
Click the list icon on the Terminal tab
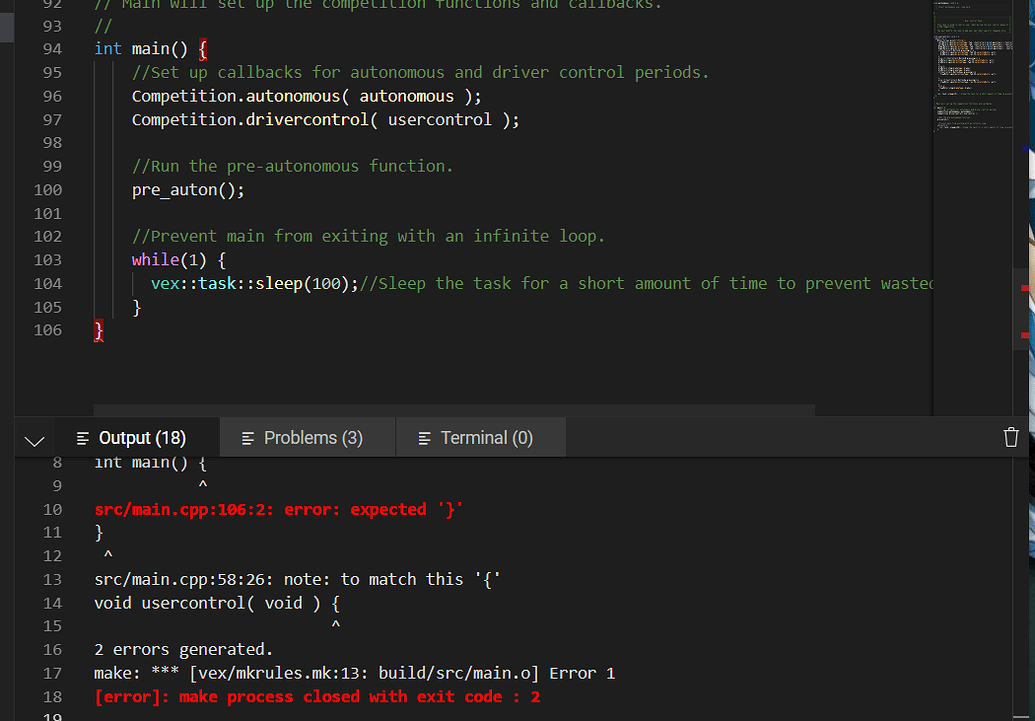click(424, 438)
